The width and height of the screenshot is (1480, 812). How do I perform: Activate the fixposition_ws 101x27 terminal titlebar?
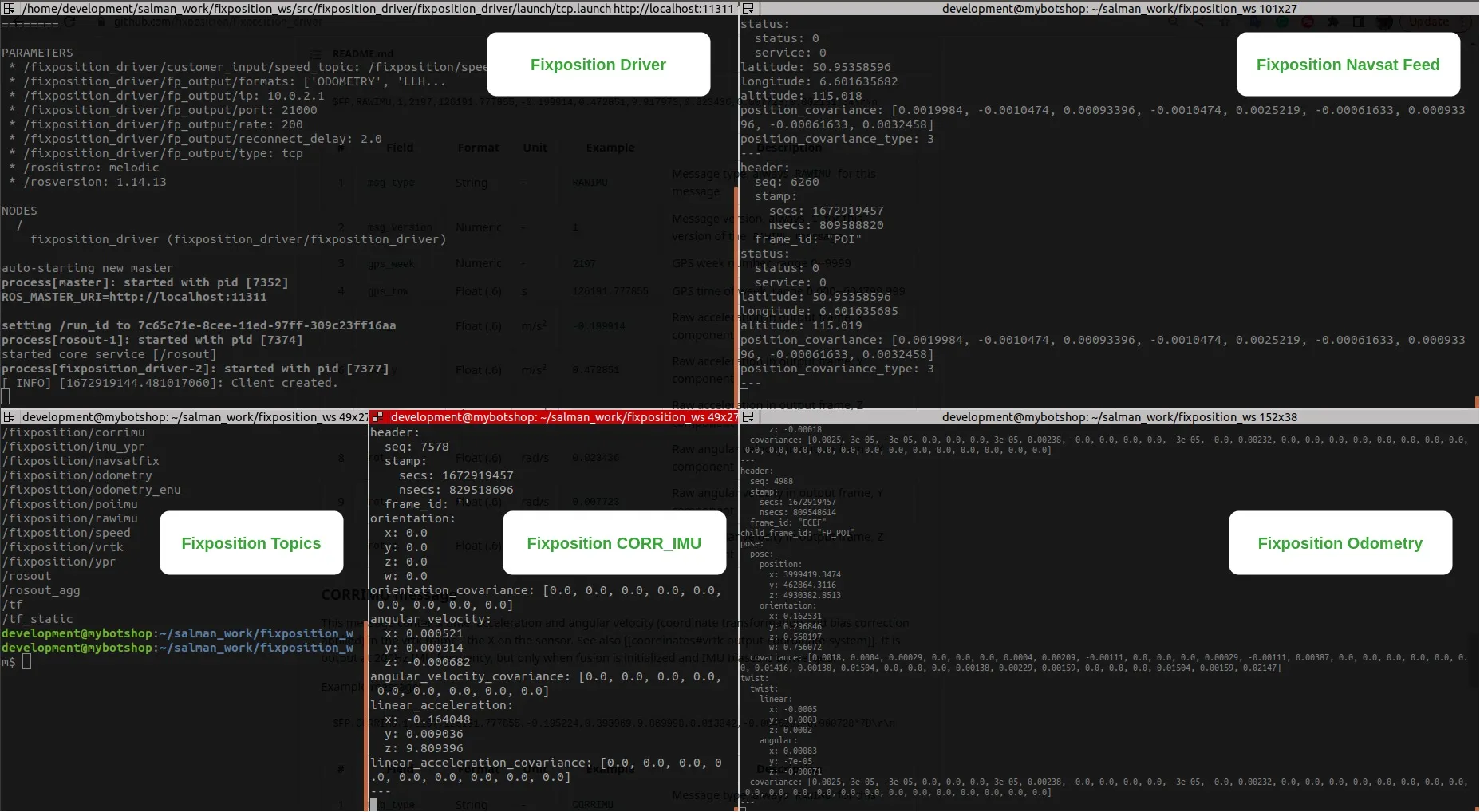1119,8
